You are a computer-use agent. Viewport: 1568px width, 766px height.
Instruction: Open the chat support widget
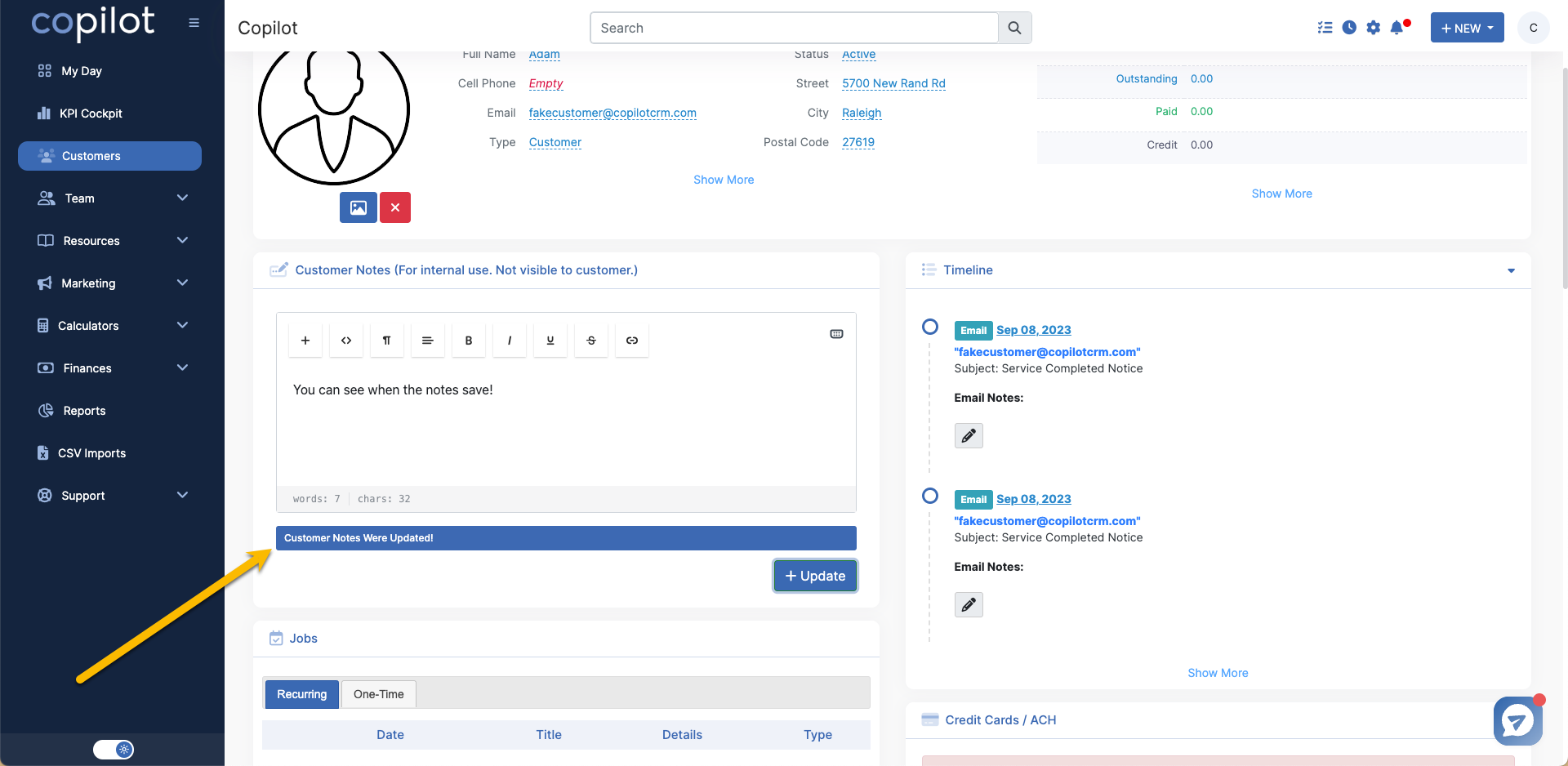click(1517, 721)
